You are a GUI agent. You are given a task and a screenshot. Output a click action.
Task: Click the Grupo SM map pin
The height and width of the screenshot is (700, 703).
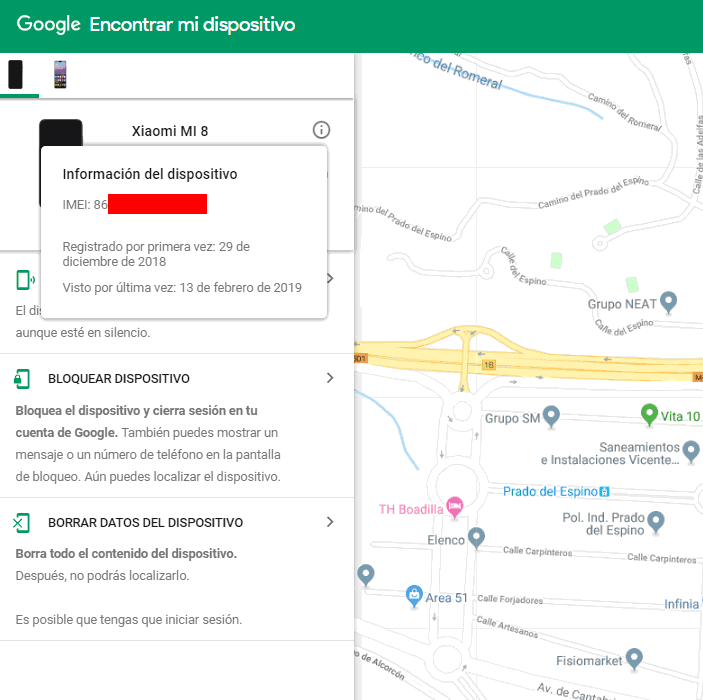551,417
